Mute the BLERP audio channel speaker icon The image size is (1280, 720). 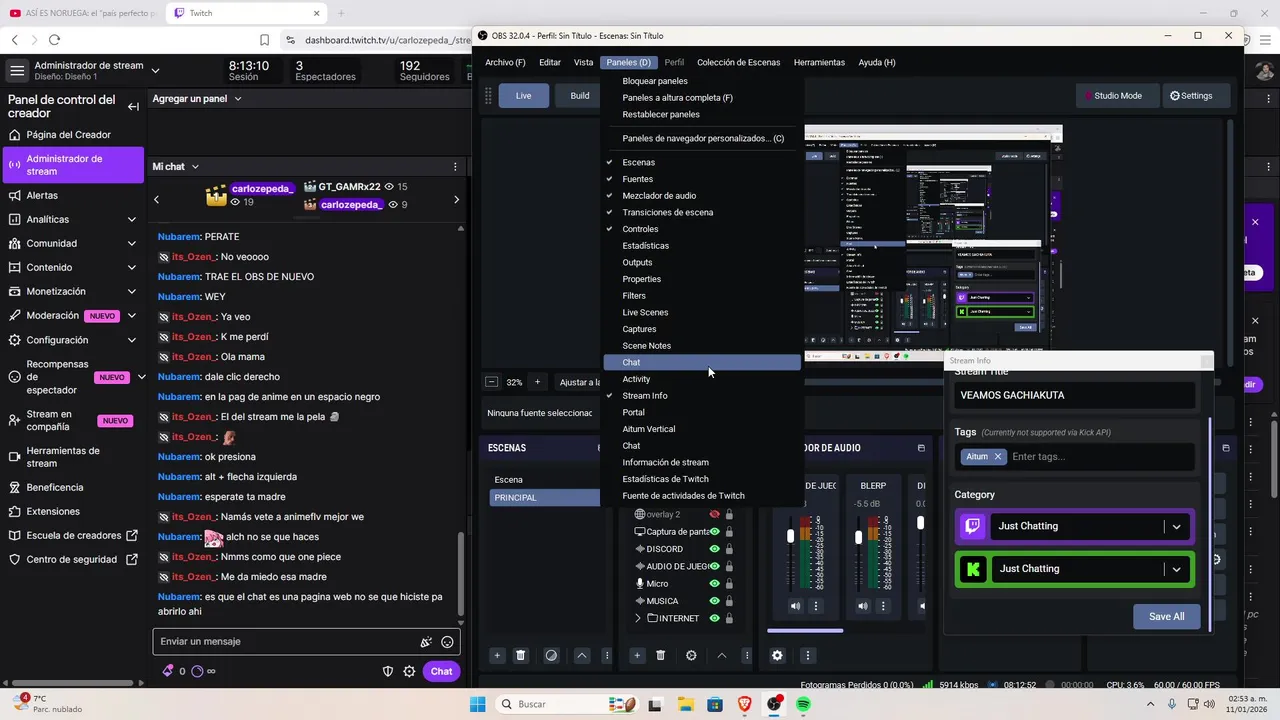coord(863,606)
